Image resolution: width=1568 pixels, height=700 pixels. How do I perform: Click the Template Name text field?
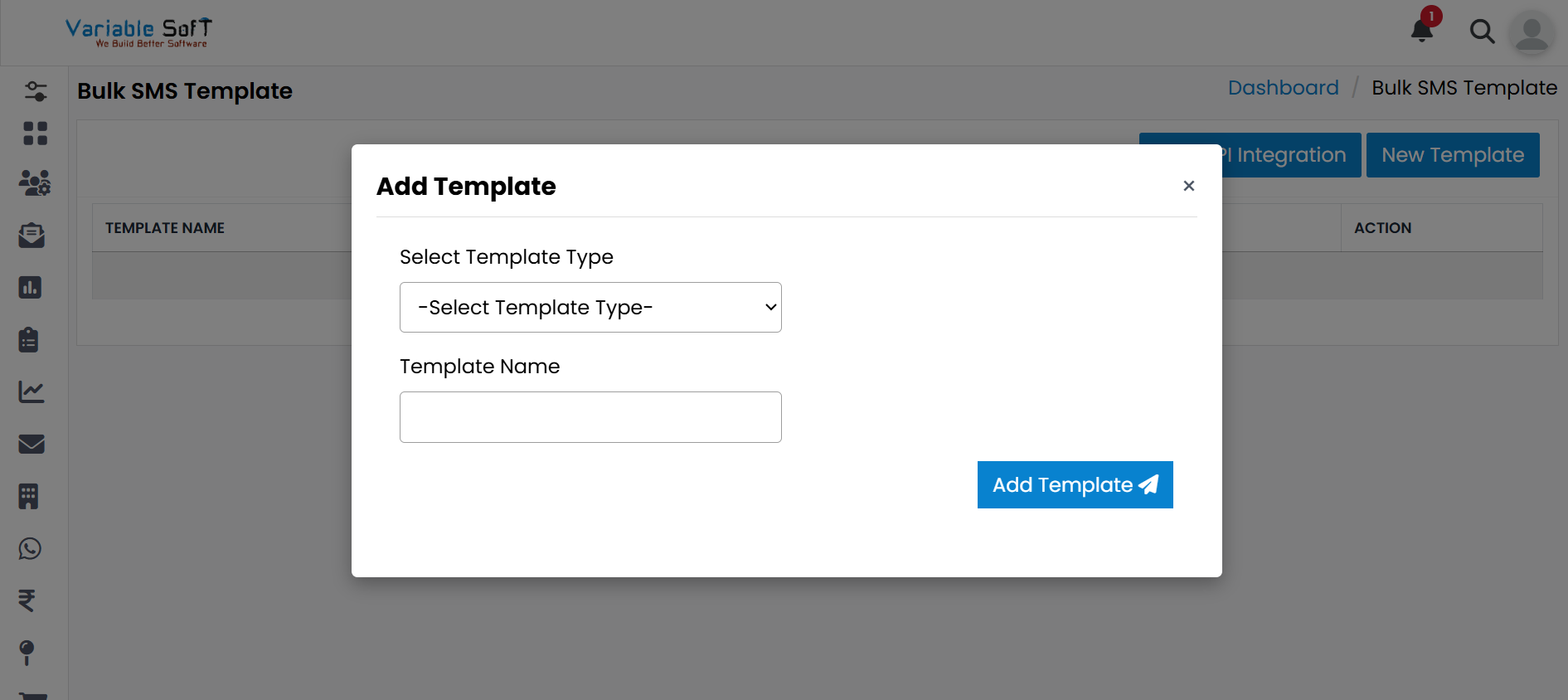[590, 417]
